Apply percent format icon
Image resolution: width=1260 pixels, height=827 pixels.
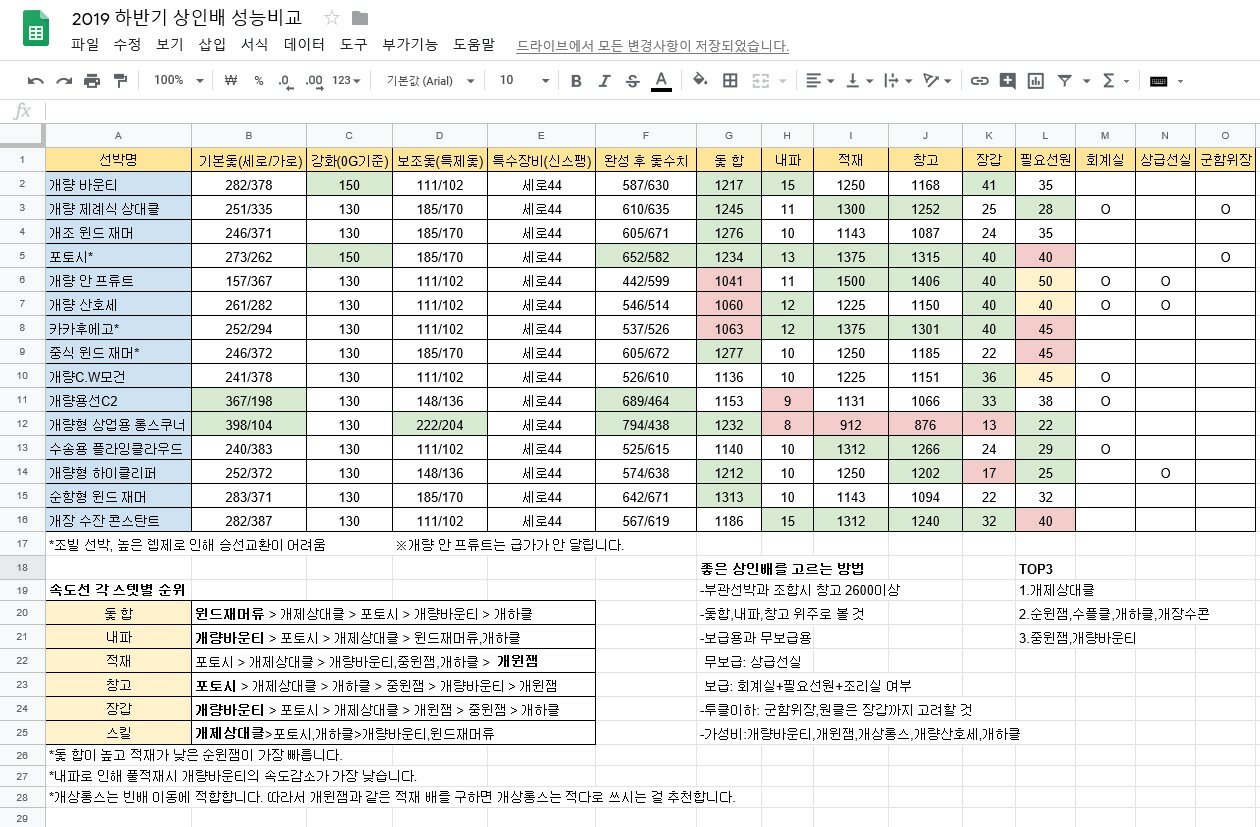259,81
